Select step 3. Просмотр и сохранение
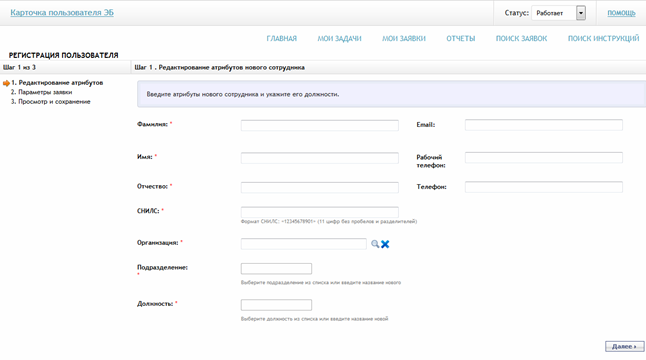 pyautogui.click(x=50, y=102)
